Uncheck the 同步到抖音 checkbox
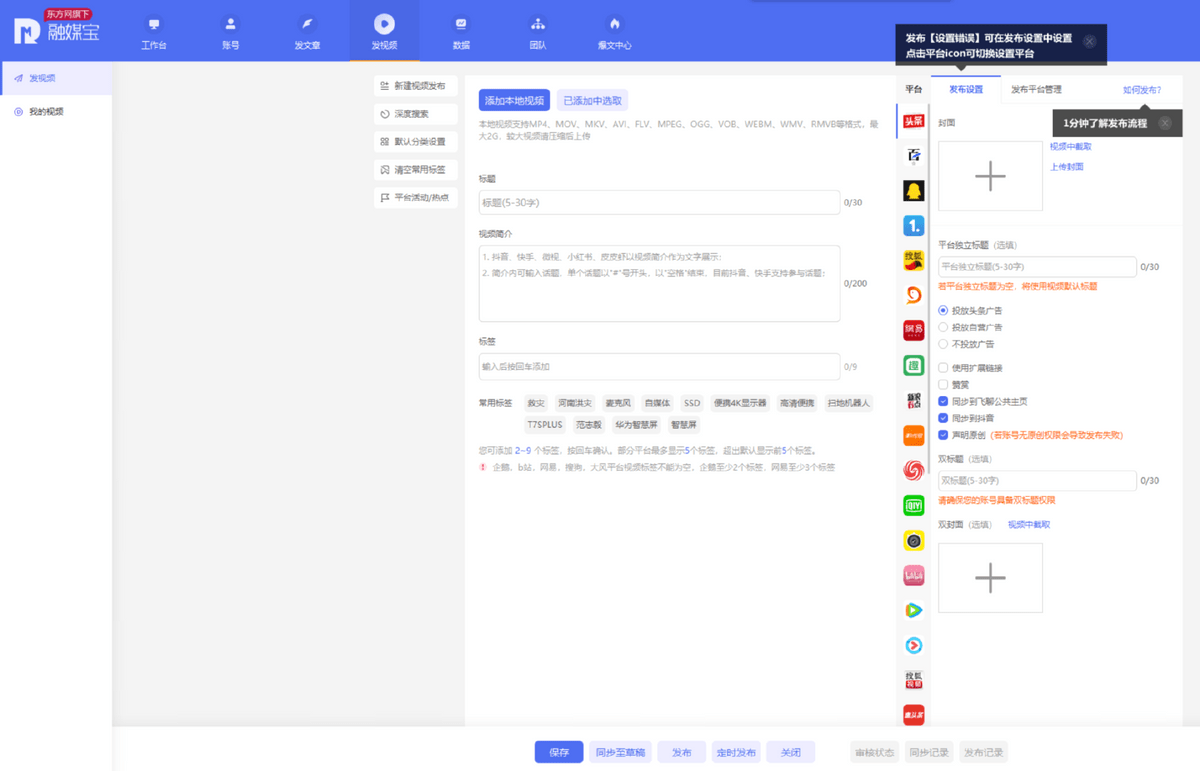Screen dimensions: 1200x771 943,418
